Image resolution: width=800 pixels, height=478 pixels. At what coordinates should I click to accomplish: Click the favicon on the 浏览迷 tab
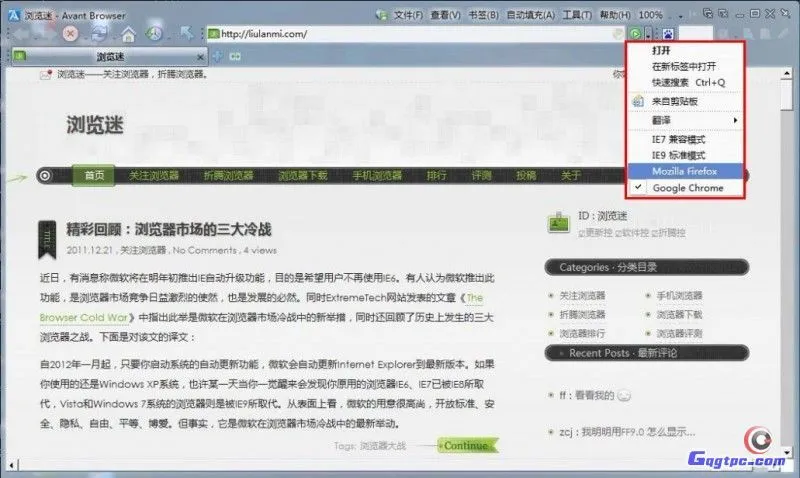19,56
